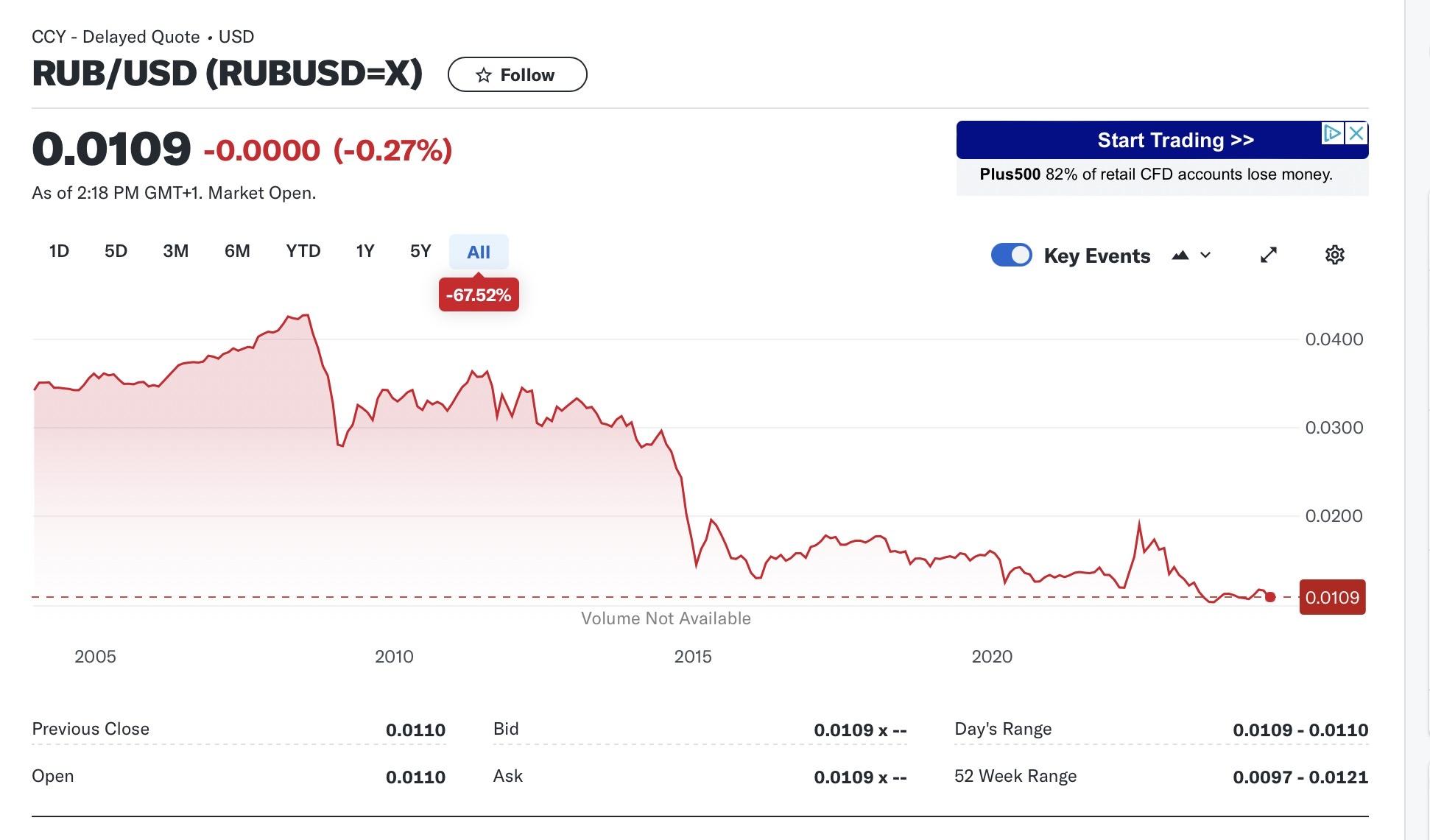
Task: Switch to 6M chart range
Action: tap(237, 251)
